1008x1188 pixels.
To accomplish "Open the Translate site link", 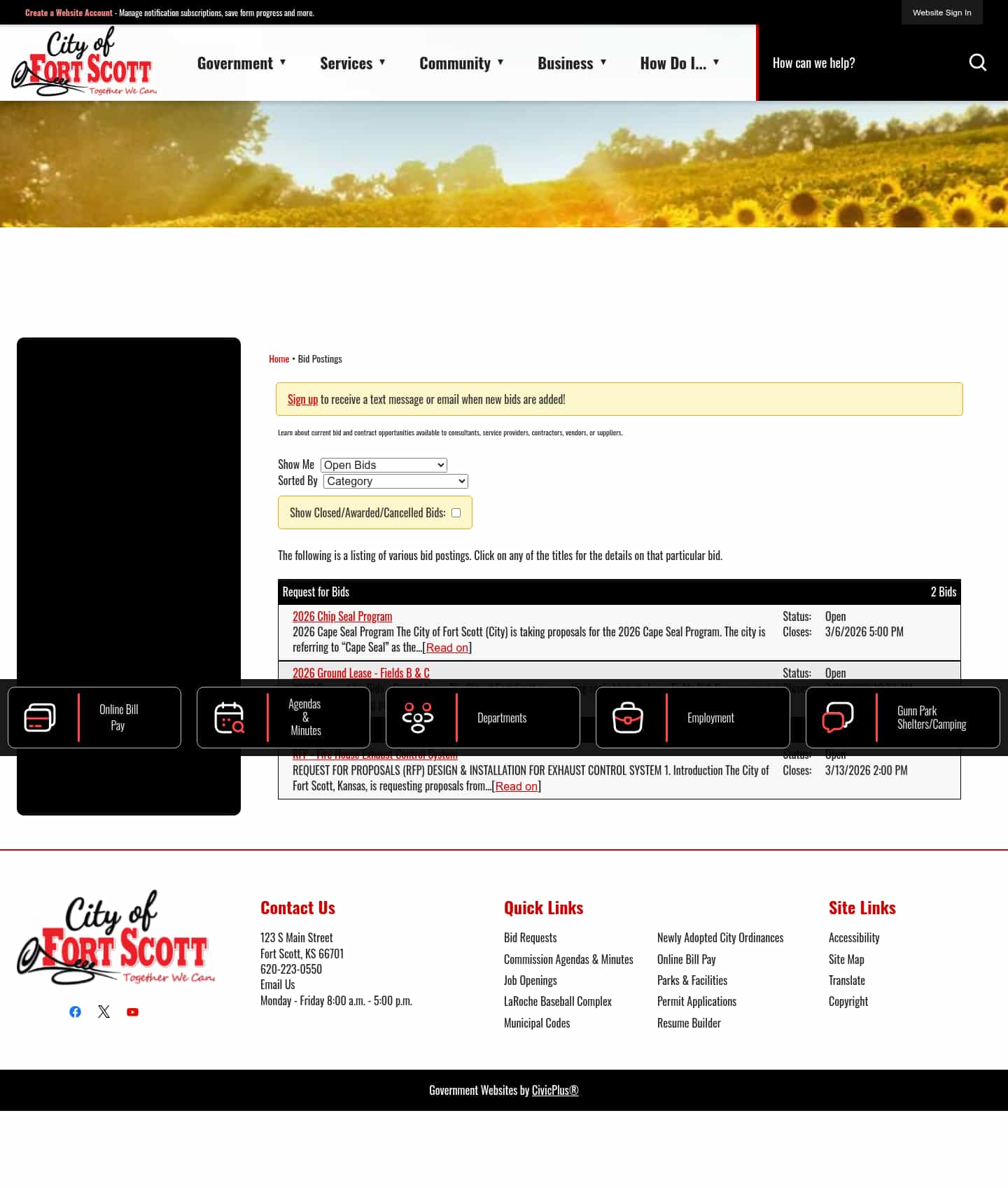I will coord(847,980).
